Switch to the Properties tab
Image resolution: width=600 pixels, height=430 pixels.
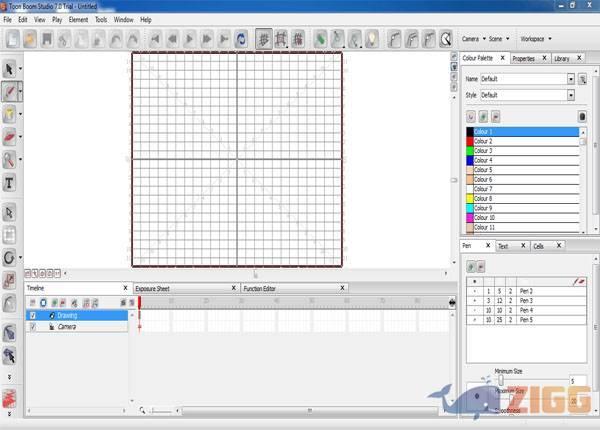pyautogui.click(x=523, y=59)
